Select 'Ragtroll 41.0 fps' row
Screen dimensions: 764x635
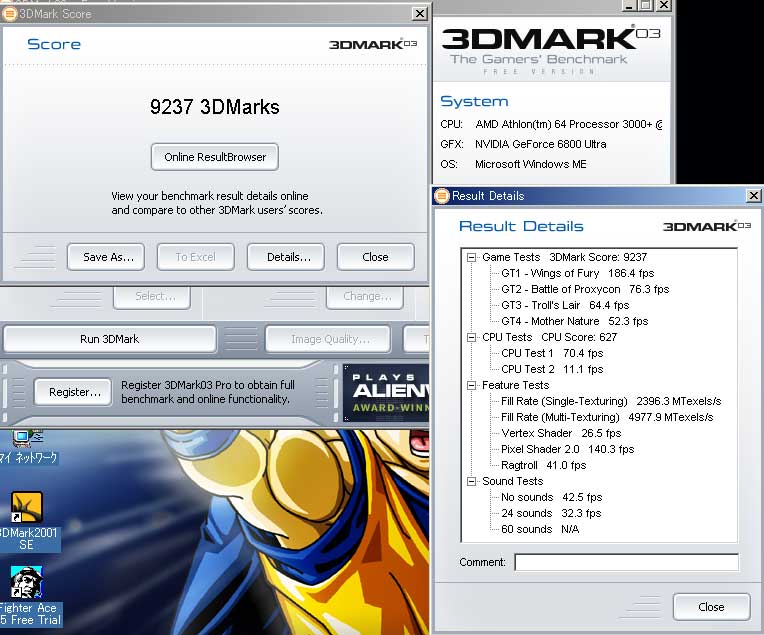[x=544, y=465]
